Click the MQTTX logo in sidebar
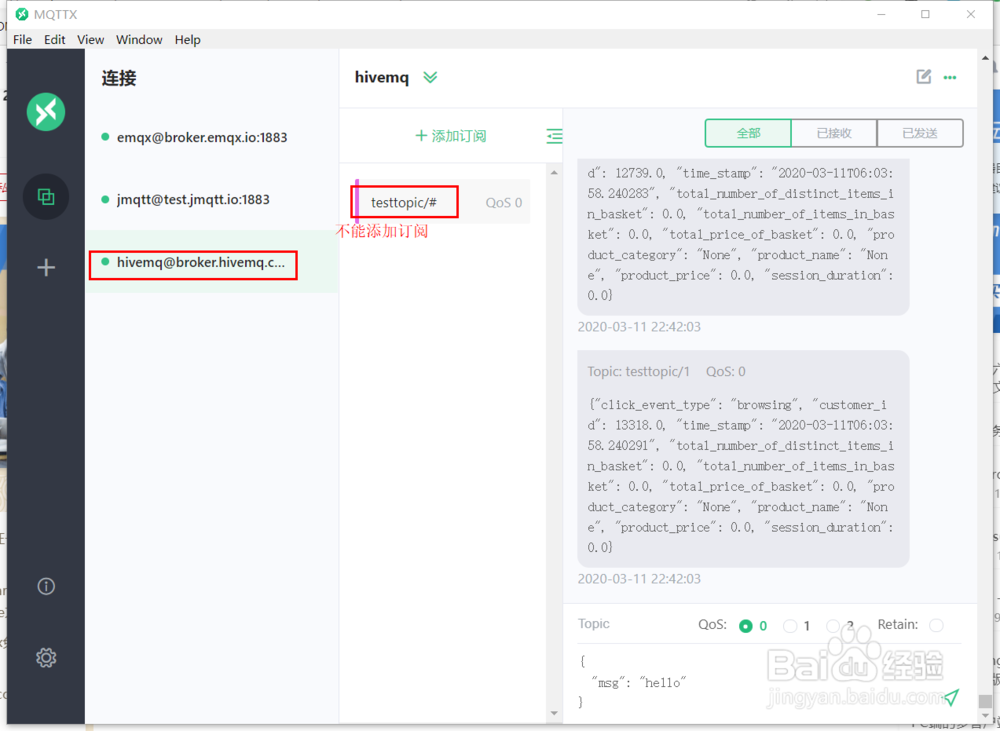Screen dimensions: 1000x731 [46, 112]
